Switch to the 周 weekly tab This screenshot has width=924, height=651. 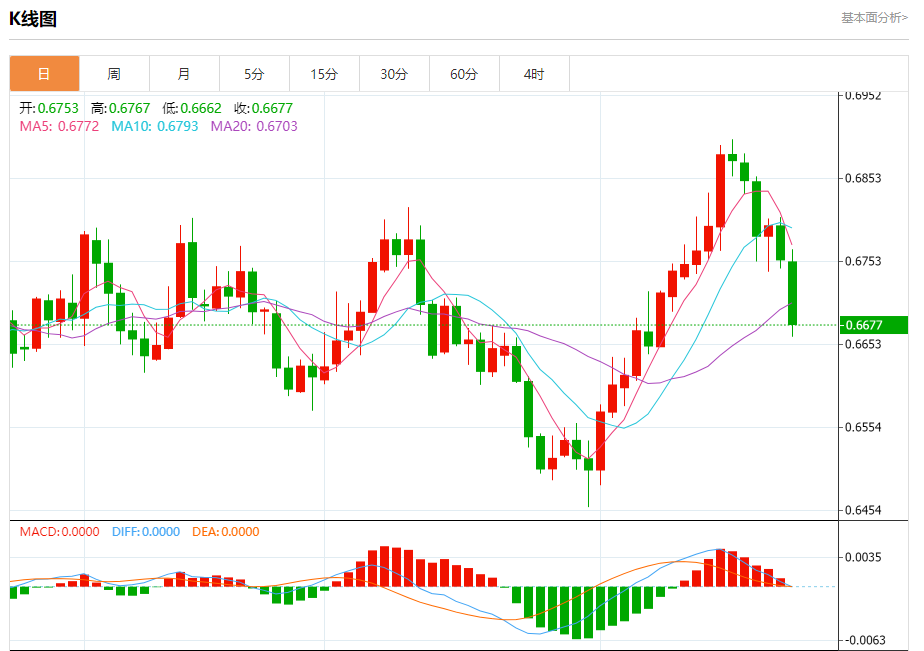[x=114, y=74]
